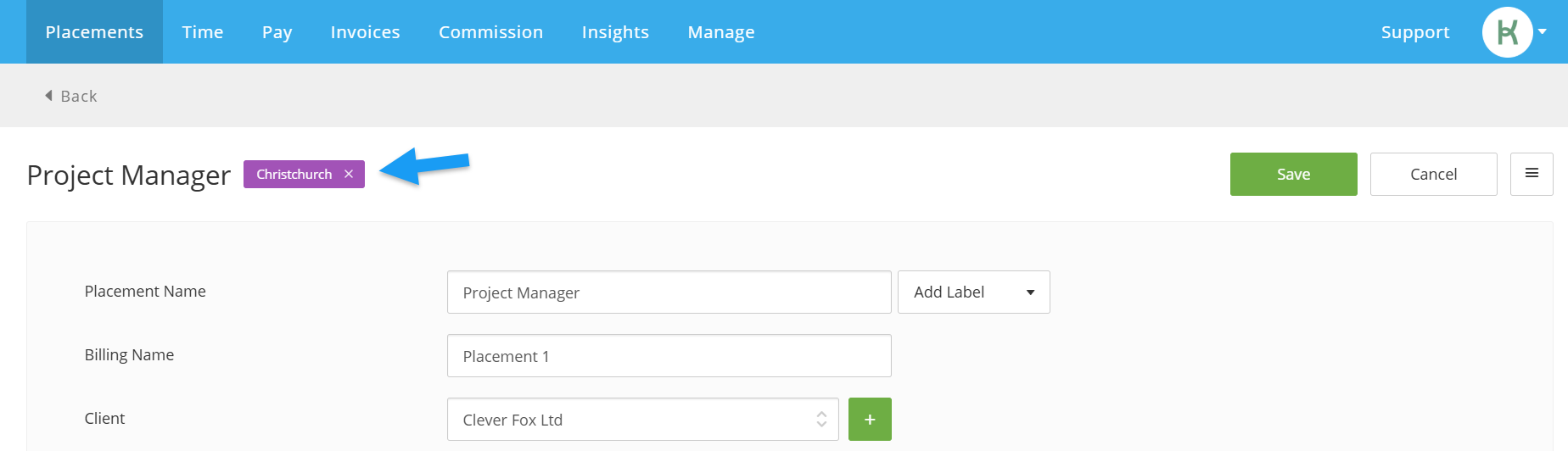
Task: Click the Support link
Action: (1415, 32)
